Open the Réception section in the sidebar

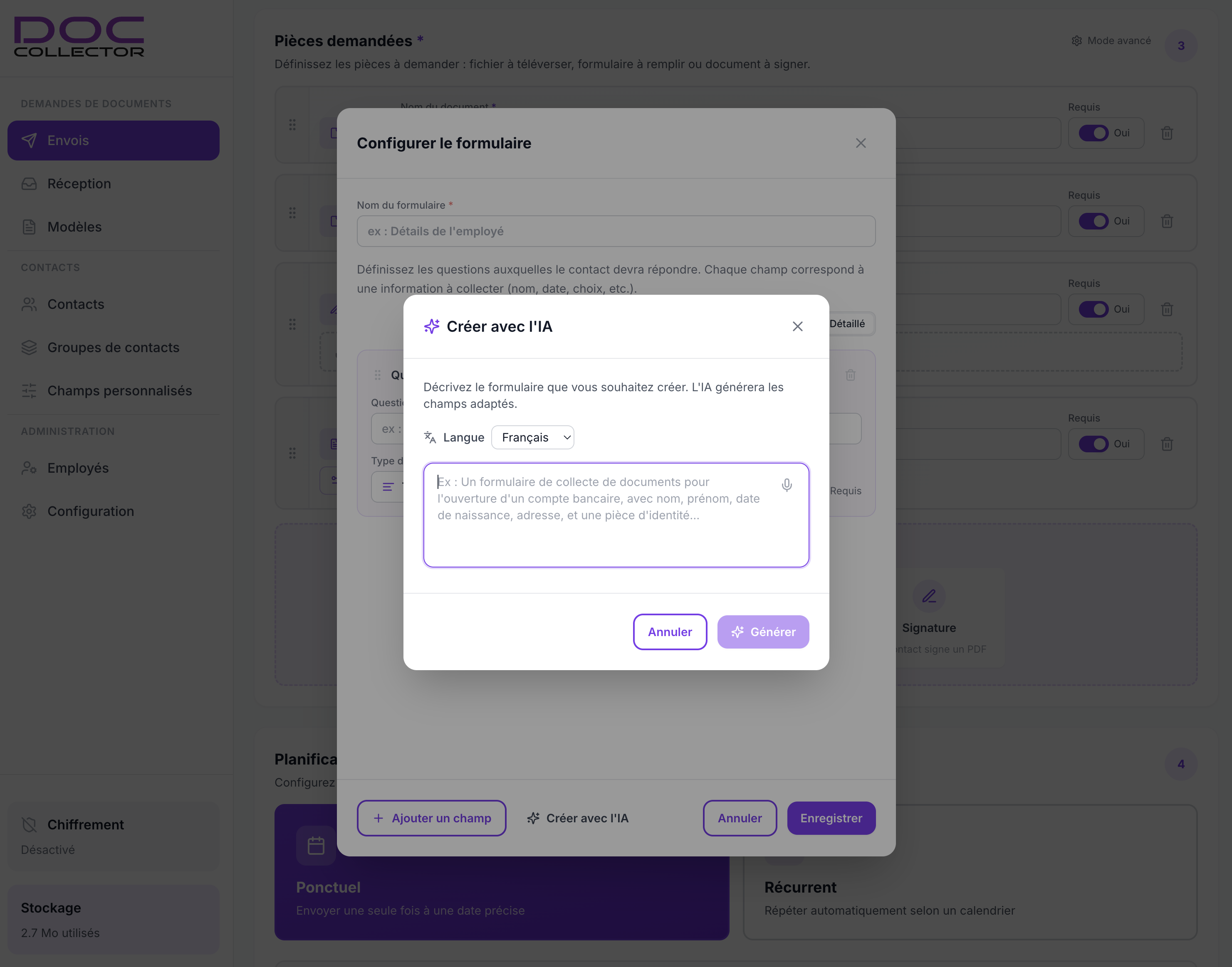[79, 184]
